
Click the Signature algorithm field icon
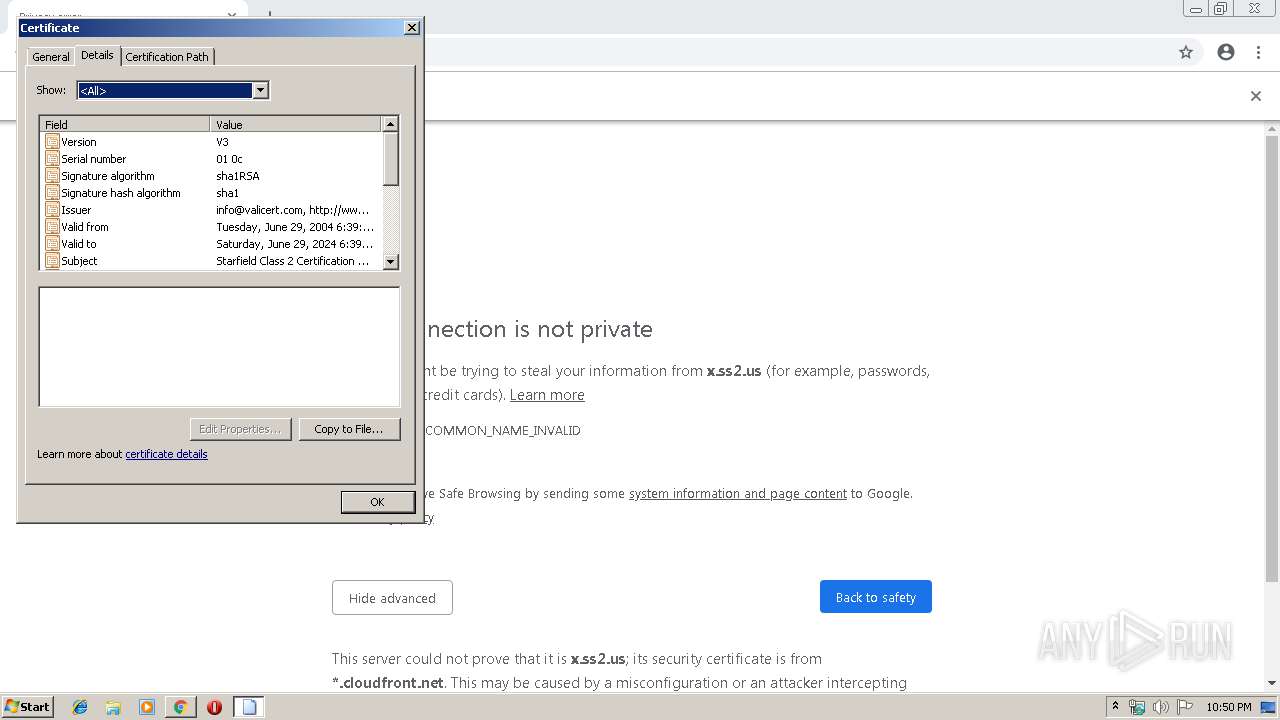(52, 176)
